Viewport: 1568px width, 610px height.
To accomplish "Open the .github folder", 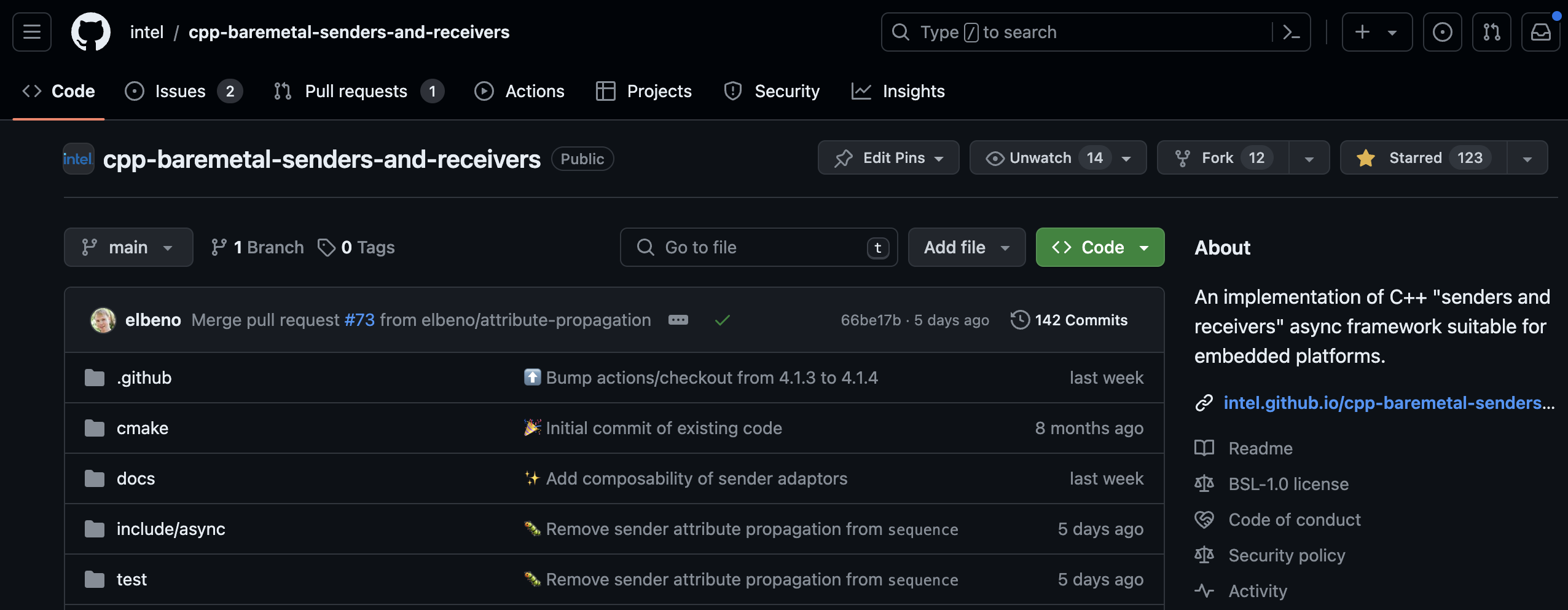I will (144, 378).
